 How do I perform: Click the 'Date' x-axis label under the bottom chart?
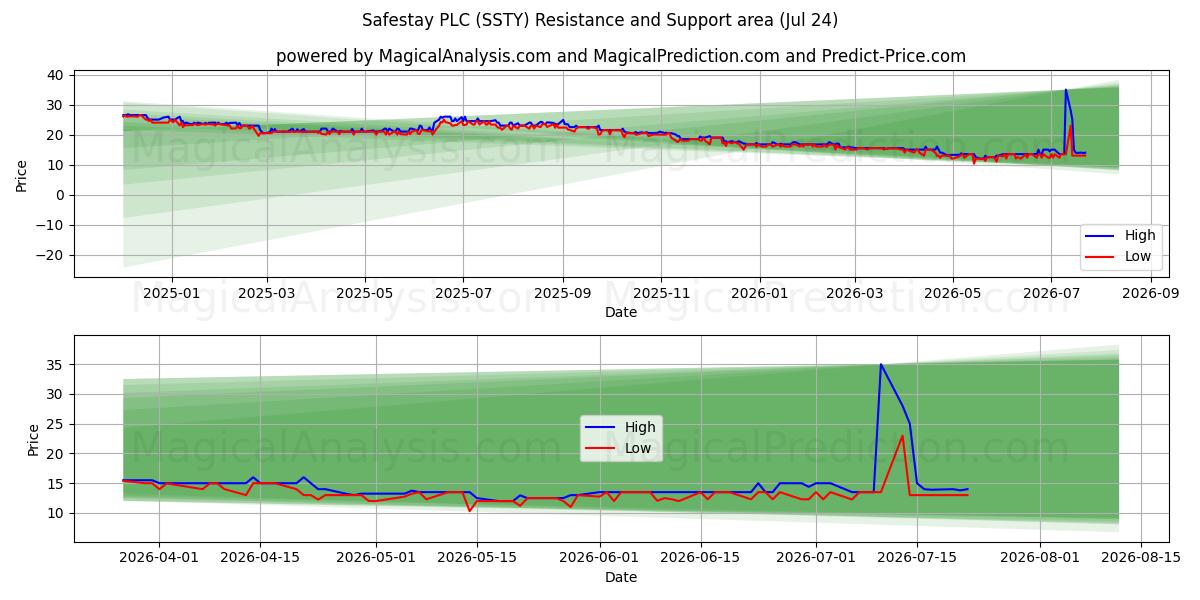[x=620, y=577]
